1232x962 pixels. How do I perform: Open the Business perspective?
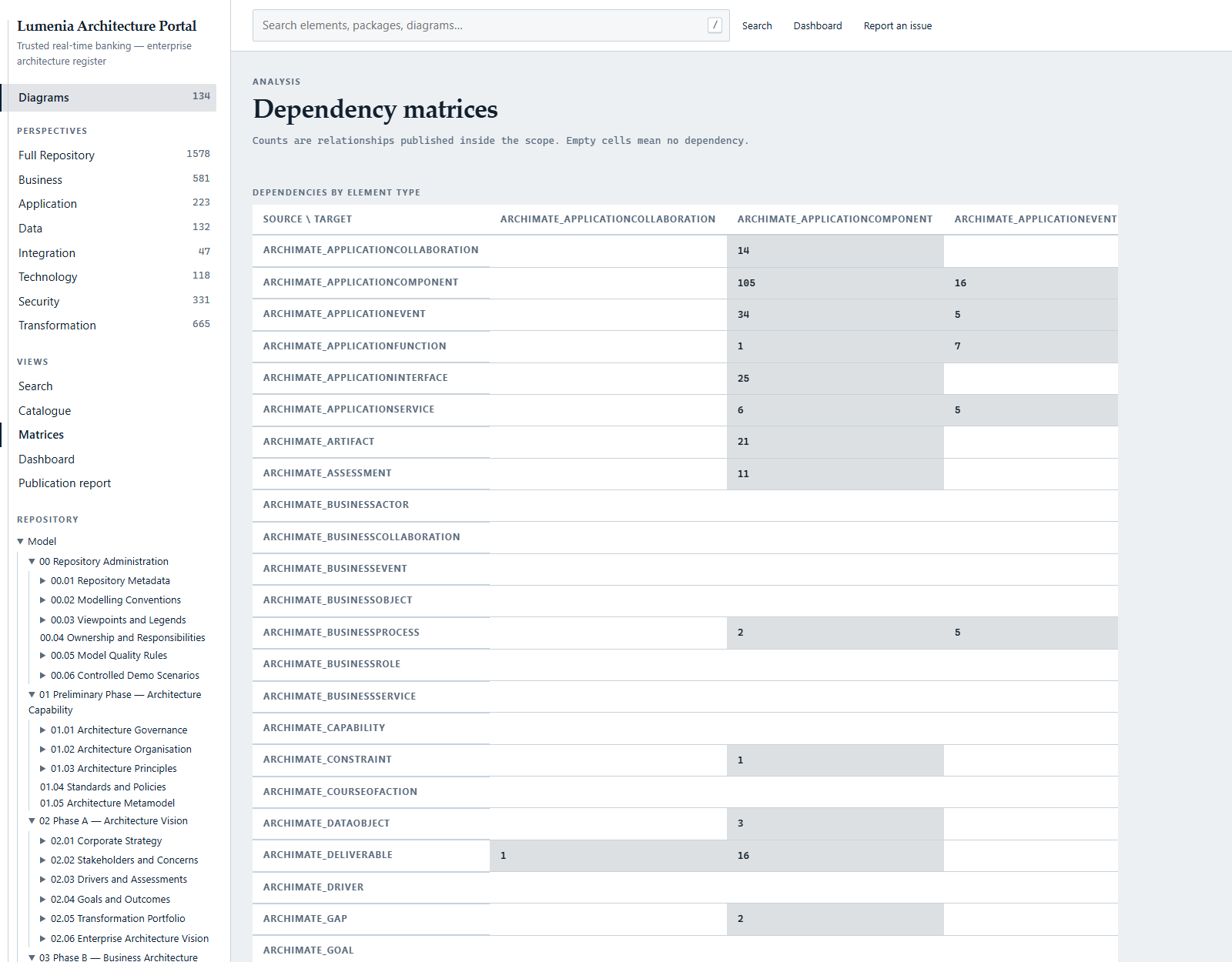pos(114,179)
